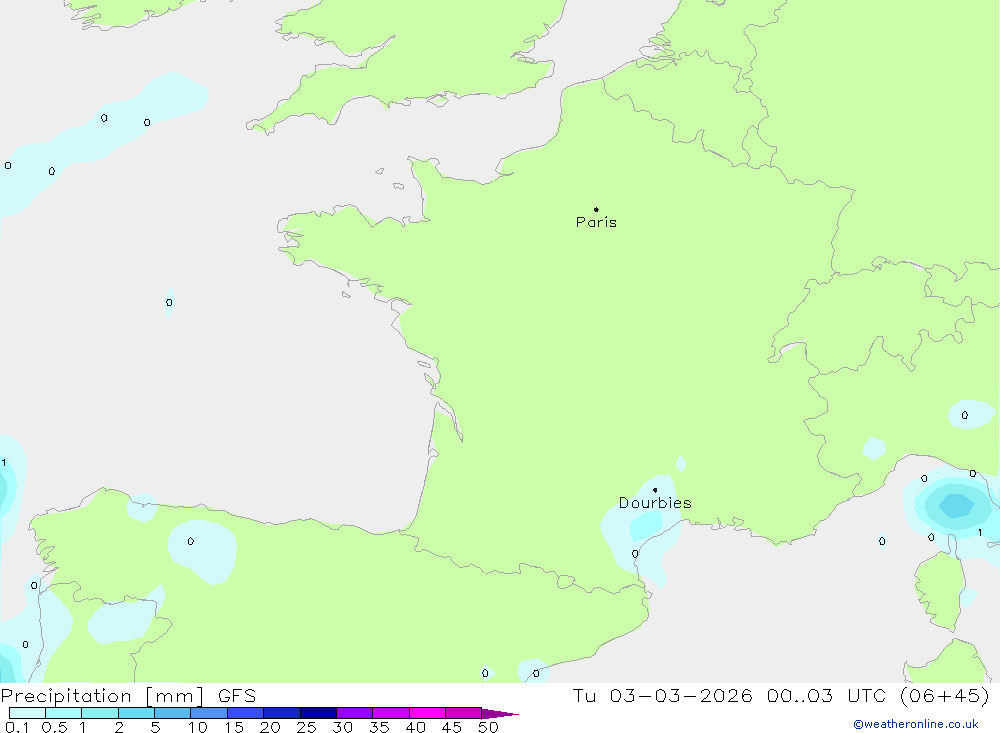Click the Dourbies place label
The height and width of the screenshot is (733, 1000).
click(x=655, y=503)
